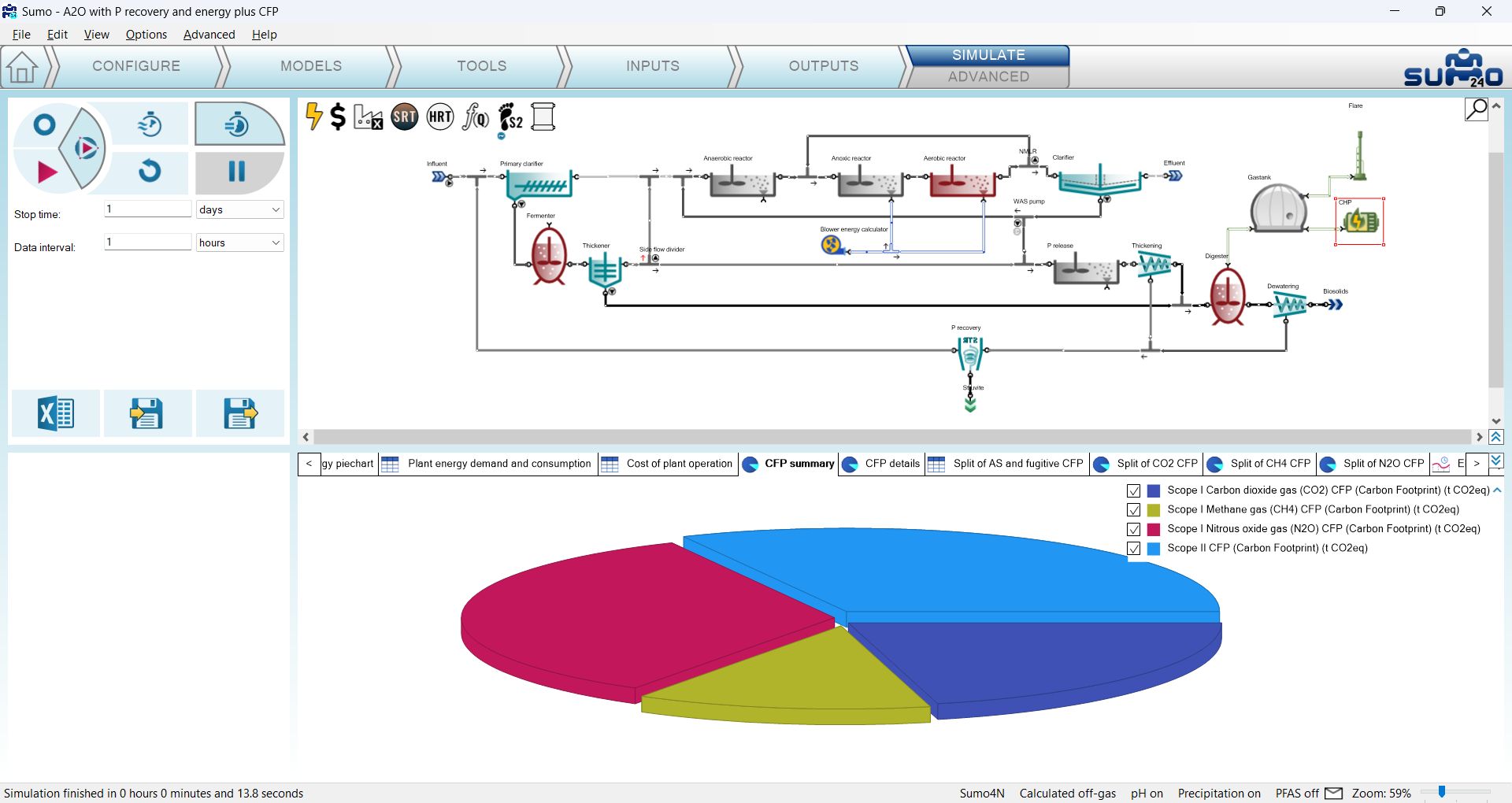Open the energy lightning bolt tool
The height and width of the screenshot is (803, 1512).
(314, 117)
